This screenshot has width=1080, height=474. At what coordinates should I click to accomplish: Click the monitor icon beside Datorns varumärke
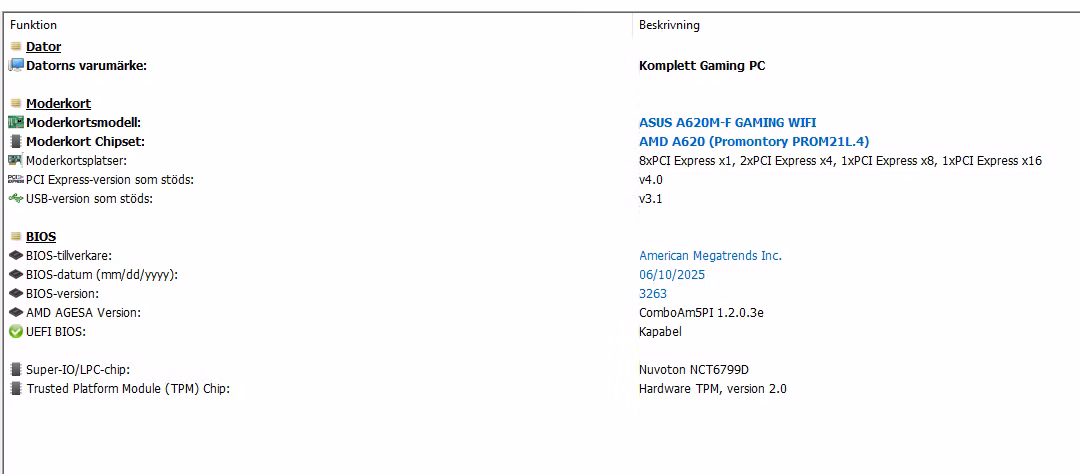click(16, 66)
